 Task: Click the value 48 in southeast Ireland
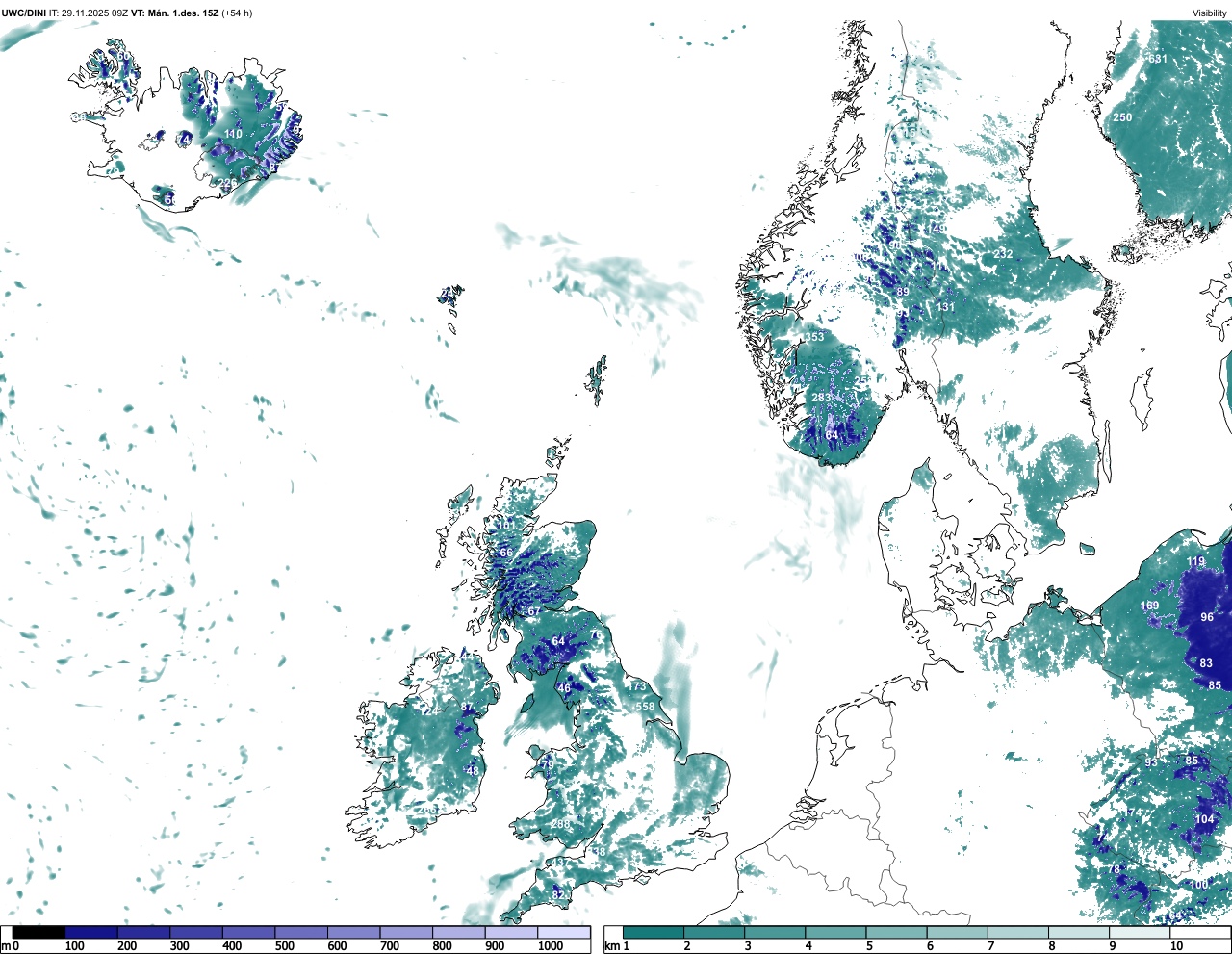click(473, 771)
